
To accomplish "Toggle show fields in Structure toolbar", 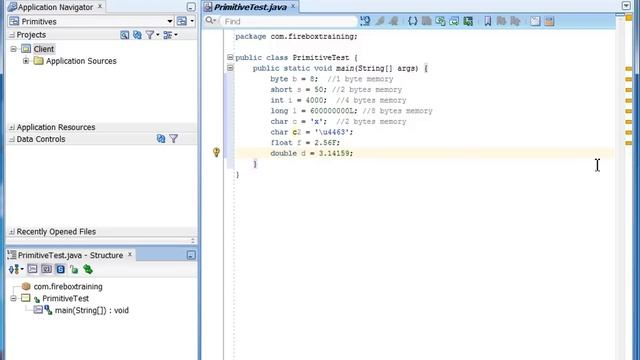I will click(47, 269).
